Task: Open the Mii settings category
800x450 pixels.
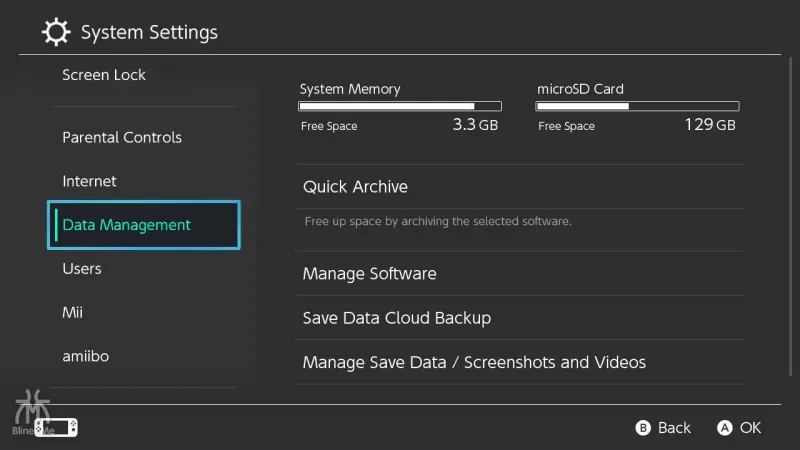Action: point(144,312)
